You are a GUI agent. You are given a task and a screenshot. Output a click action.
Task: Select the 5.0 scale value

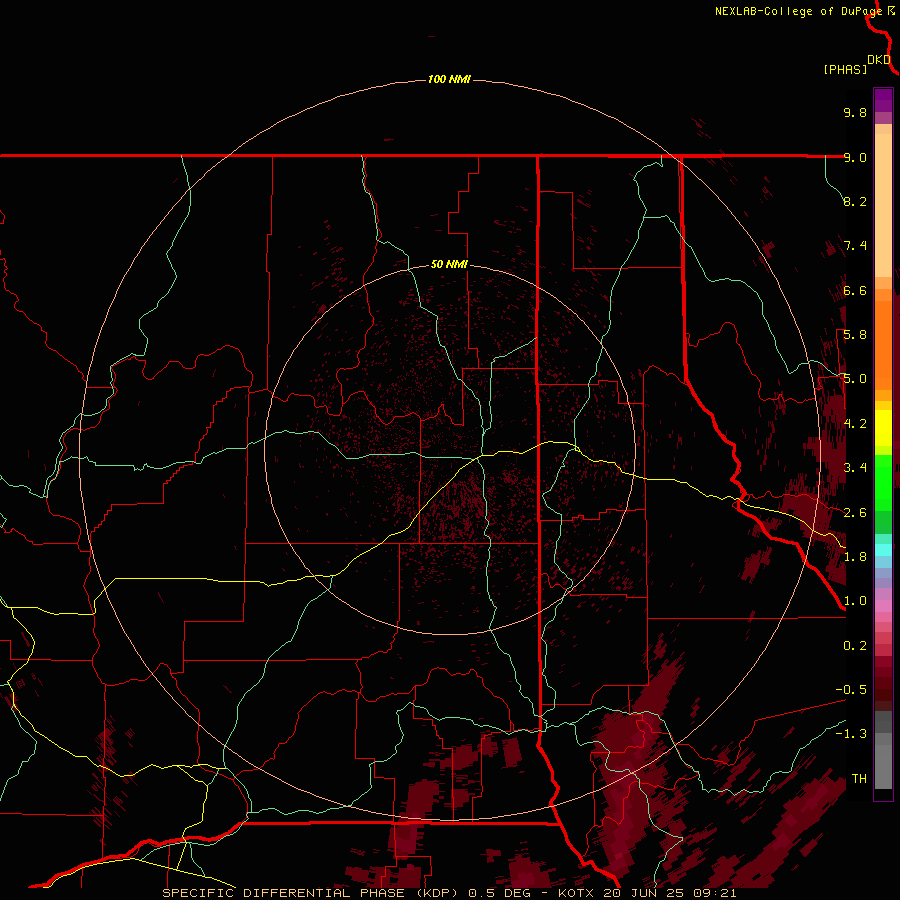855,379
